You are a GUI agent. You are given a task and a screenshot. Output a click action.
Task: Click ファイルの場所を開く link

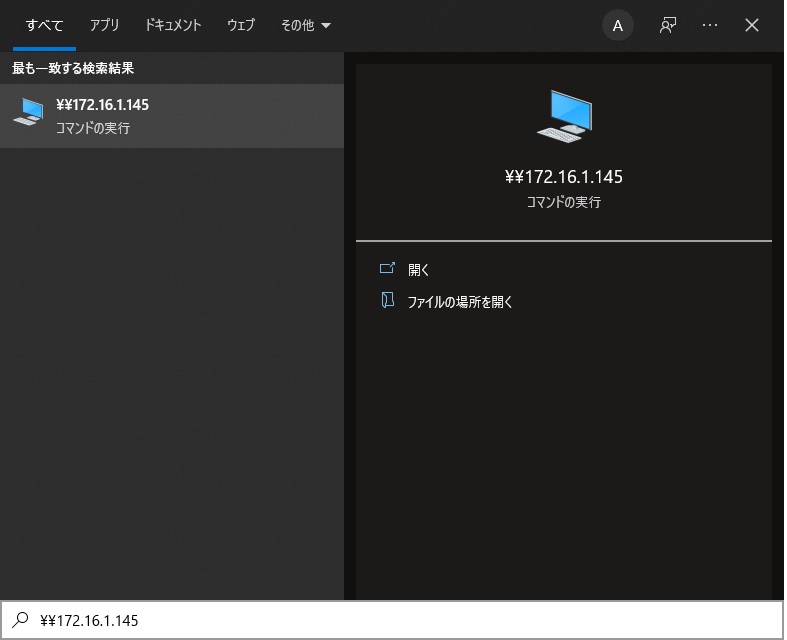pyautogui.click(x=460, y=302)
